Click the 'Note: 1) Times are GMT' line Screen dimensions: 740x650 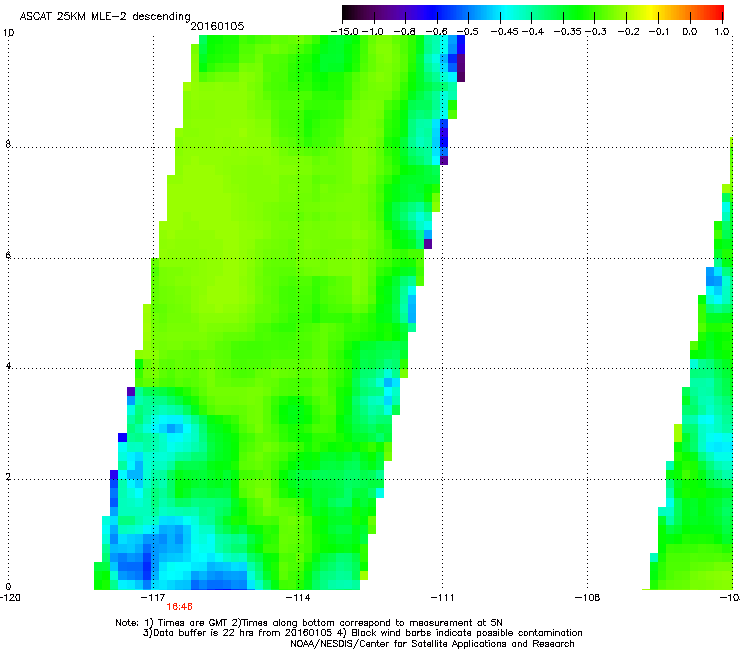[x=309, y=623]
